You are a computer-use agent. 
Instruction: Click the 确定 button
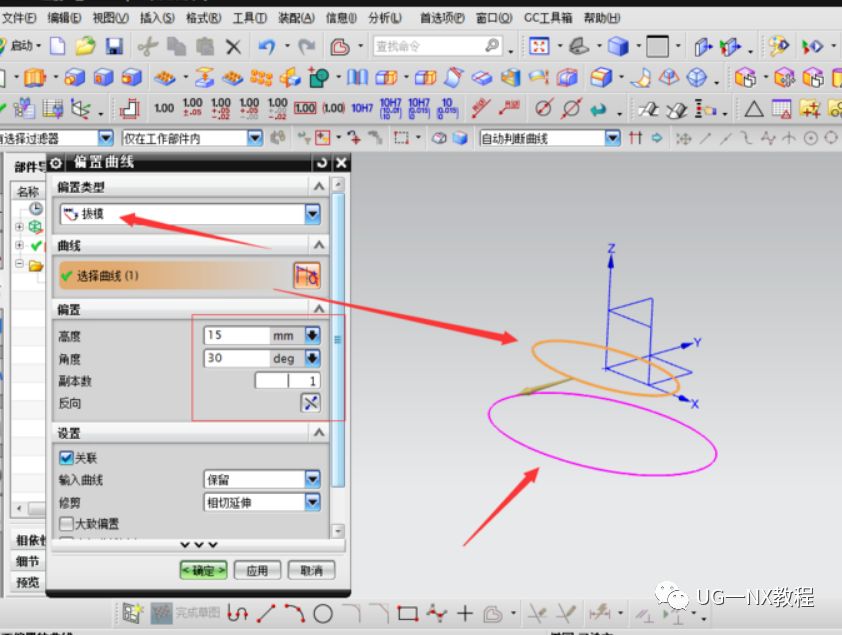coord(204,570)
